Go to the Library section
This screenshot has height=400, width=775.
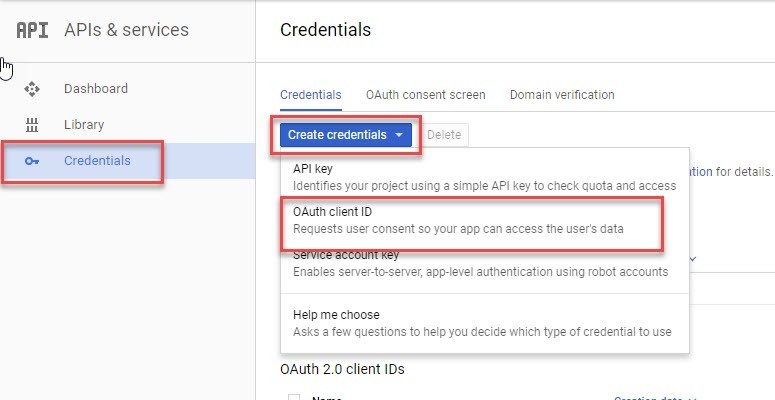[84, 125]
